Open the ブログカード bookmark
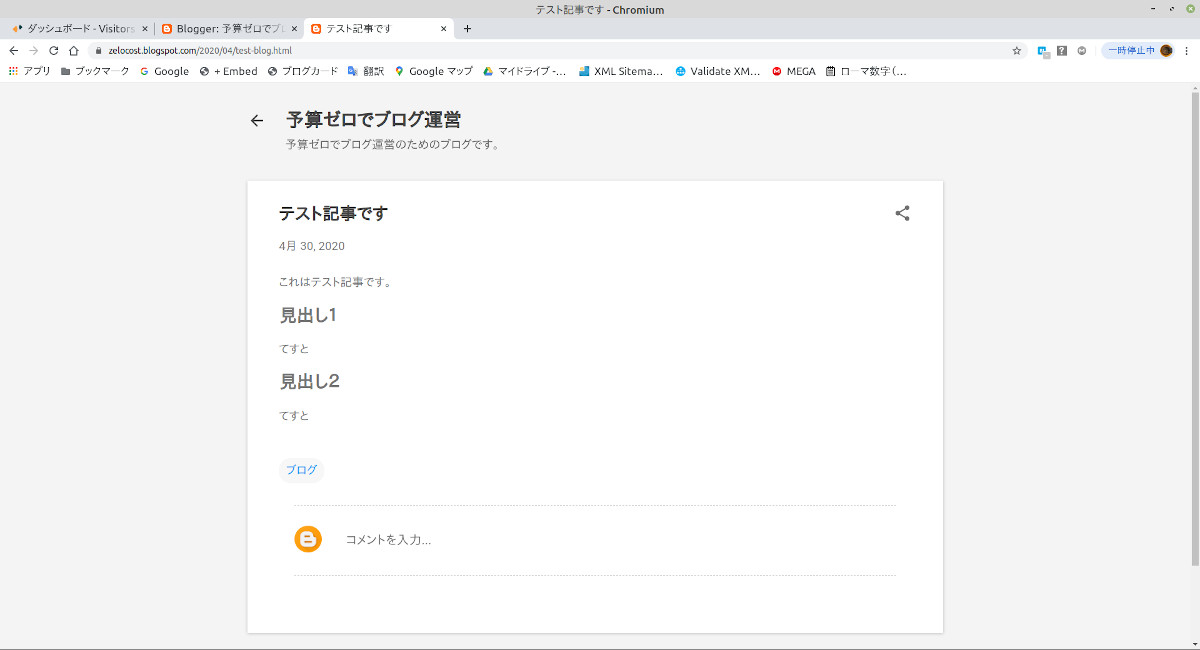This screenshot has width=1200, height=650. point(303,71)
